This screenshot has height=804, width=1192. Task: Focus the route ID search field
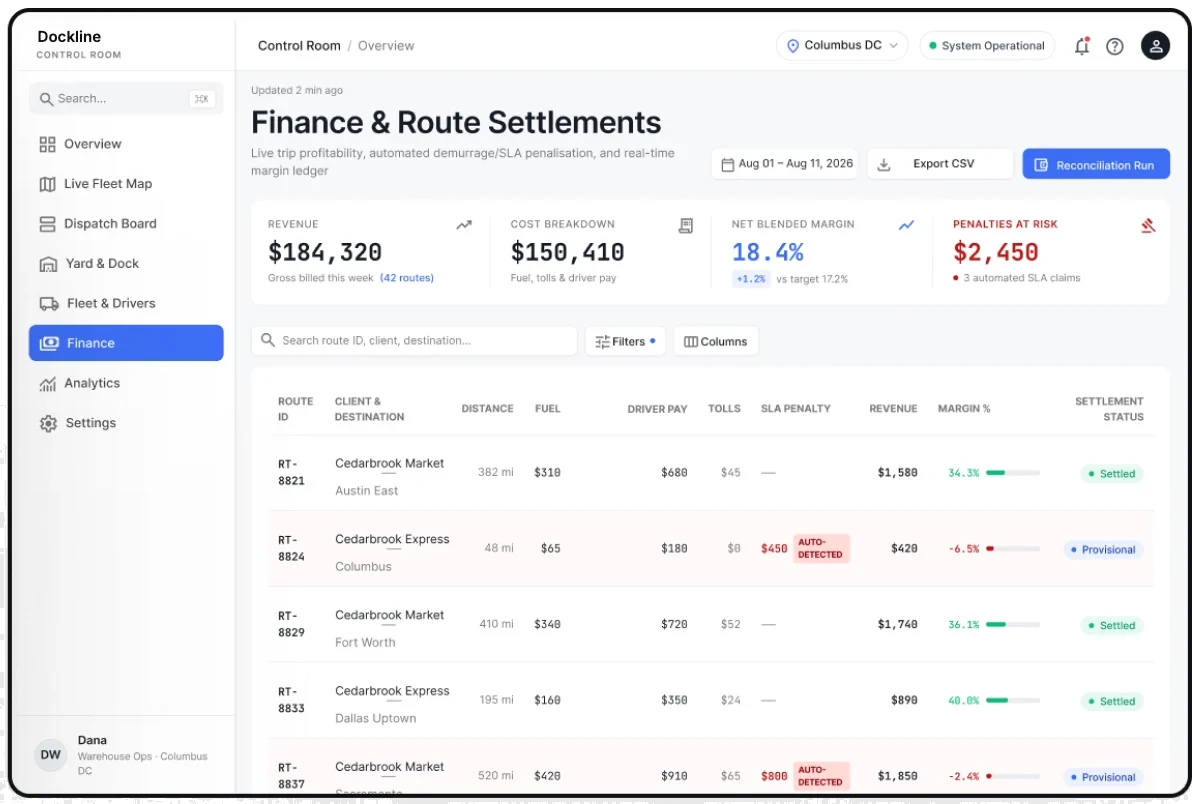(x=414, y=340)
